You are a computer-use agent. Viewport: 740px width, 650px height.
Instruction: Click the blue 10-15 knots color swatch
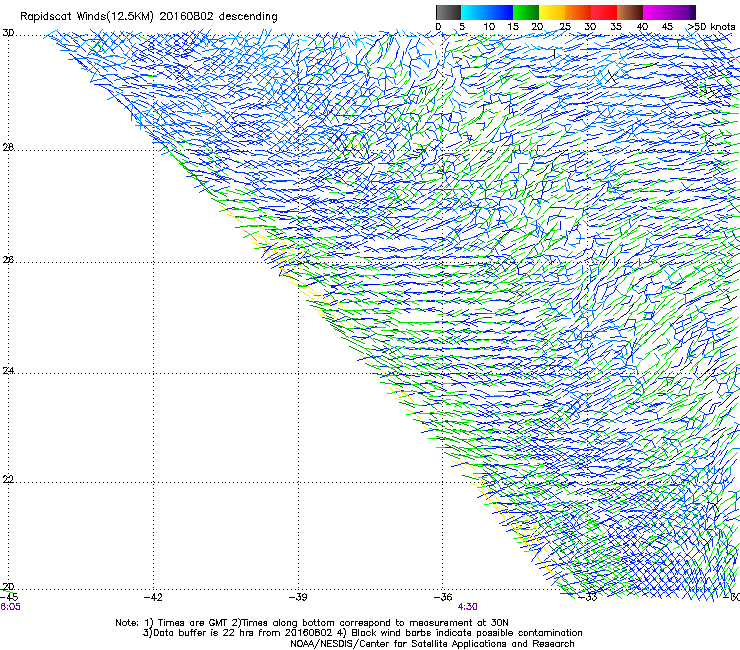tap(500, 12)
